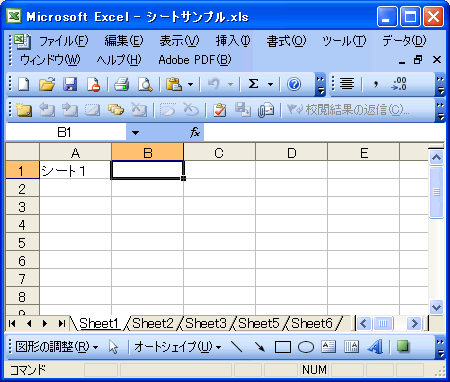Click the Insert Function fx icon
This screenshot has width=450, height=382.
pyautogui.click(x=195, y=133)
